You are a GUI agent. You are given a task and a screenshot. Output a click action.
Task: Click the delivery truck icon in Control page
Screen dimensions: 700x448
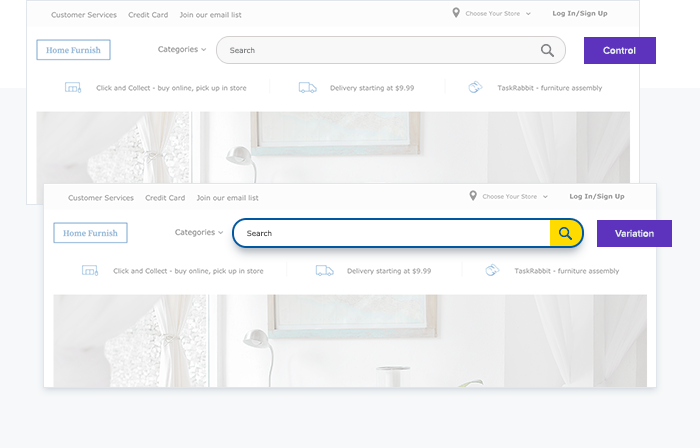307,88
